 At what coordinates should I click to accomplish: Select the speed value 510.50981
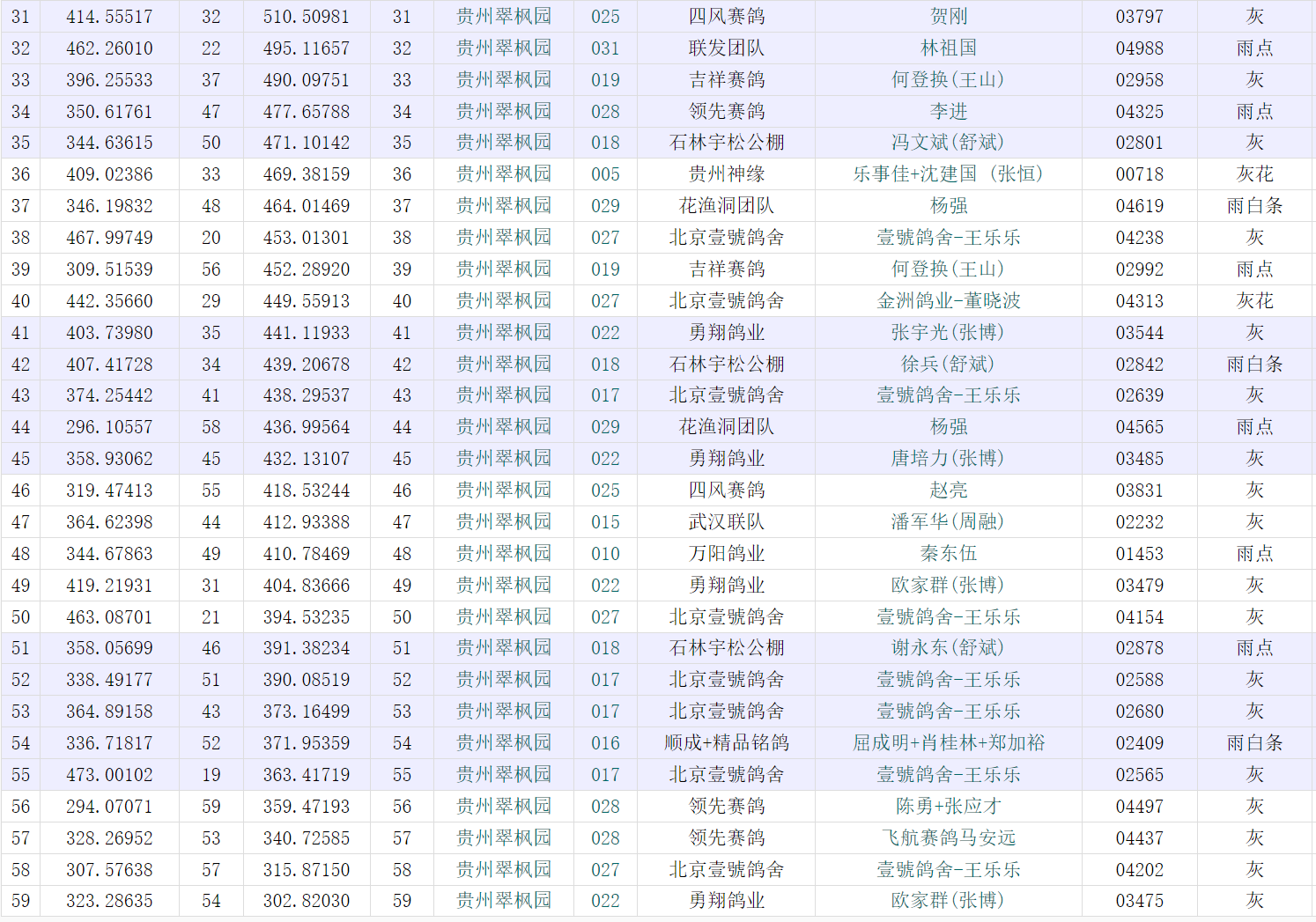[x=306, y=17]
